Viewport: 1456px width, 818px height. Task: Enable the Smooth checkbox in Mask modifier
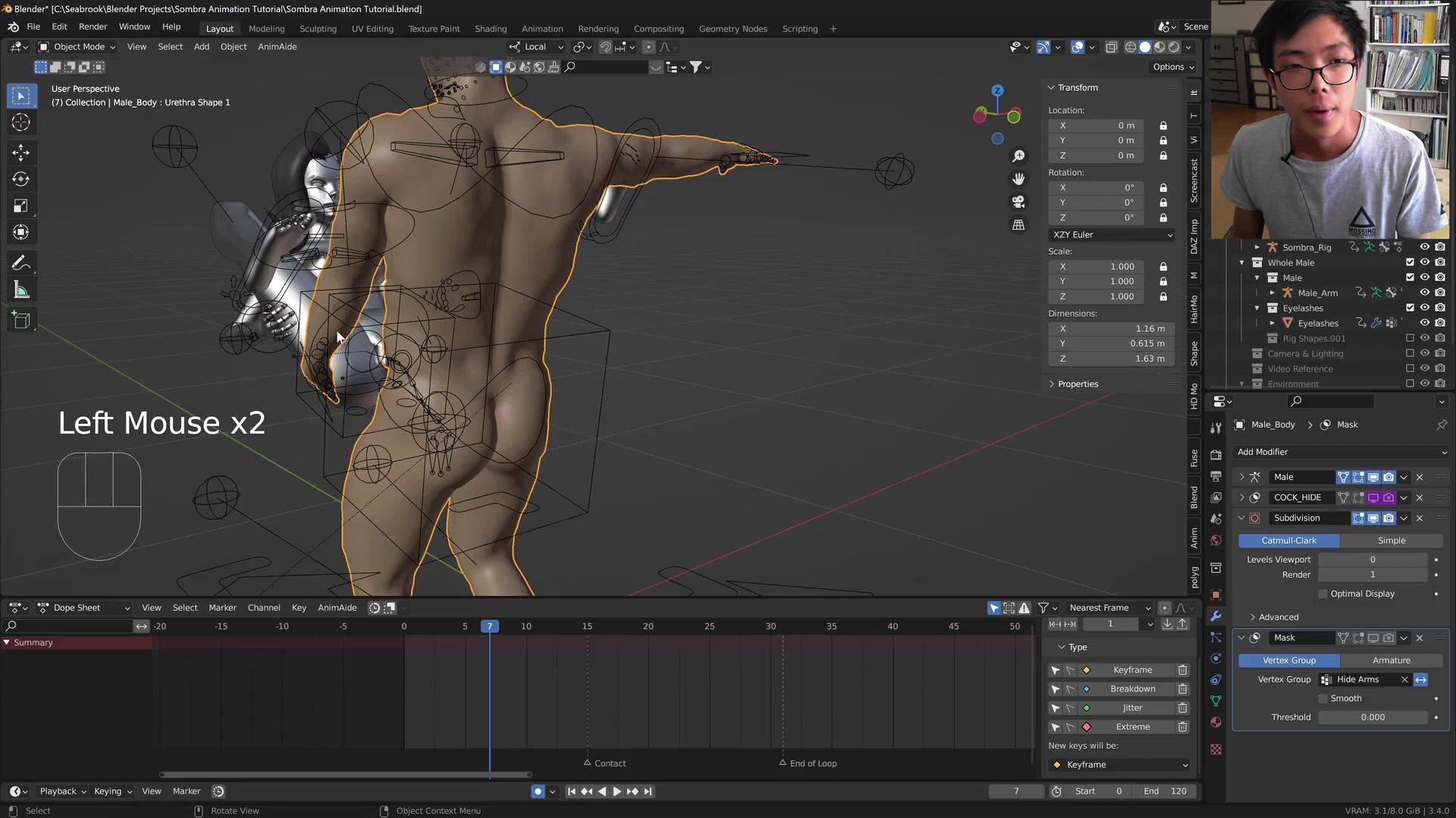(1323, 698)
